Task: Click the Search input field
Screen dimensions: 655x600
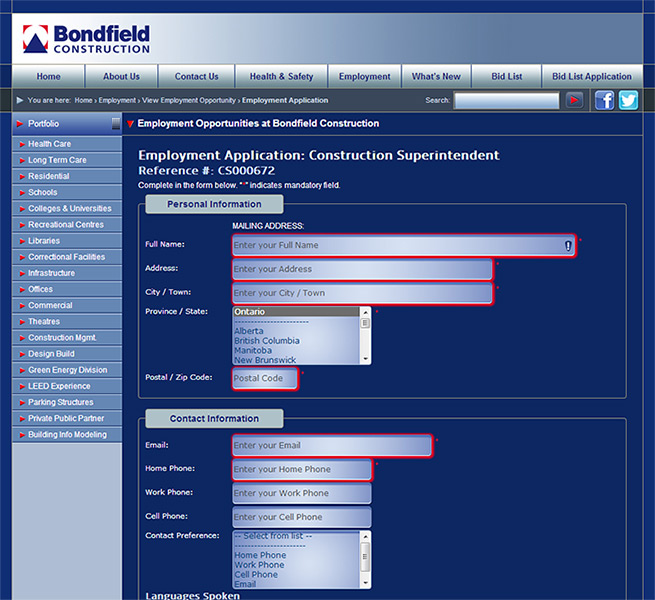Action: 507,101
